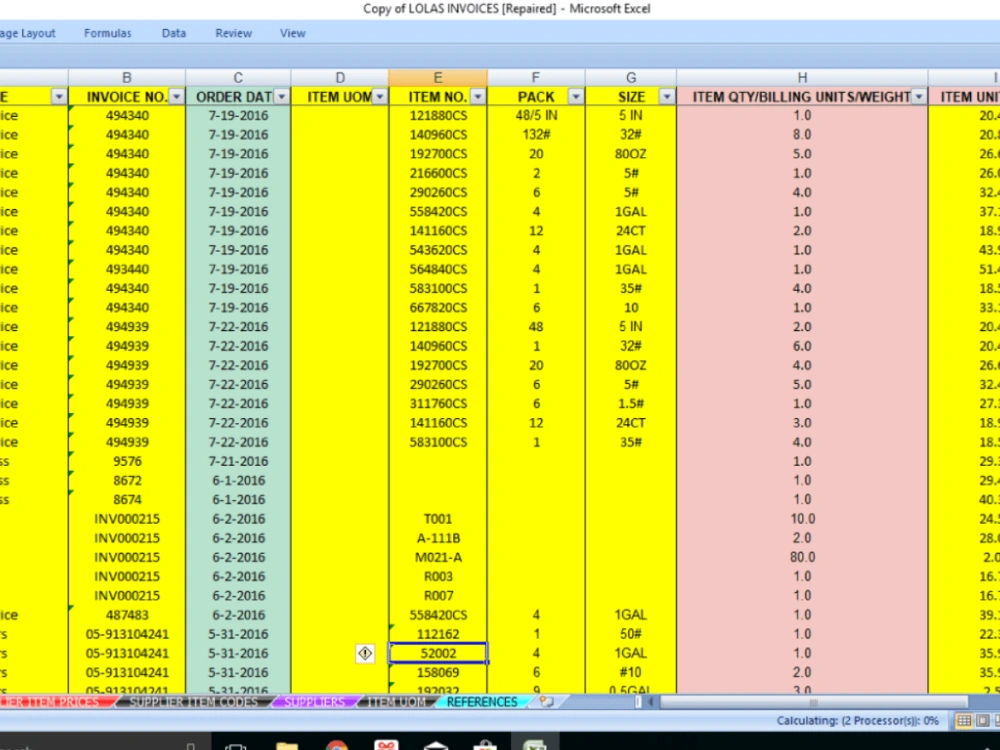This screenshot has height=750, width=1000.
Task: Click invoice number cell 487483
Action: click(127, 615)
